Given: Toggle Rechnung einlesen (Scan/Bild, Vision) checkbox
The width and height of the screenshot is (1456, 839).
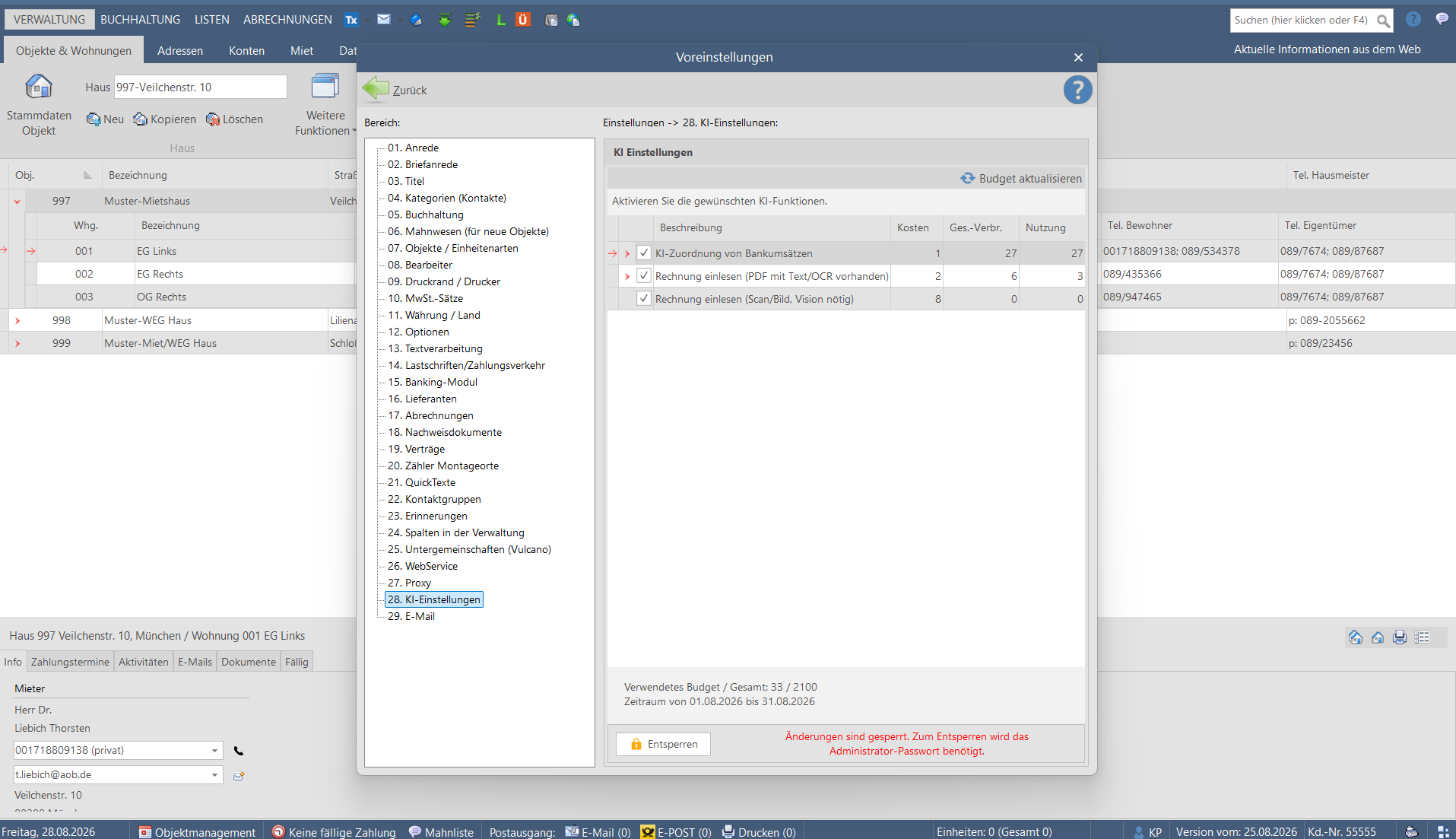Looking at the screenshot, I should 644,298.
